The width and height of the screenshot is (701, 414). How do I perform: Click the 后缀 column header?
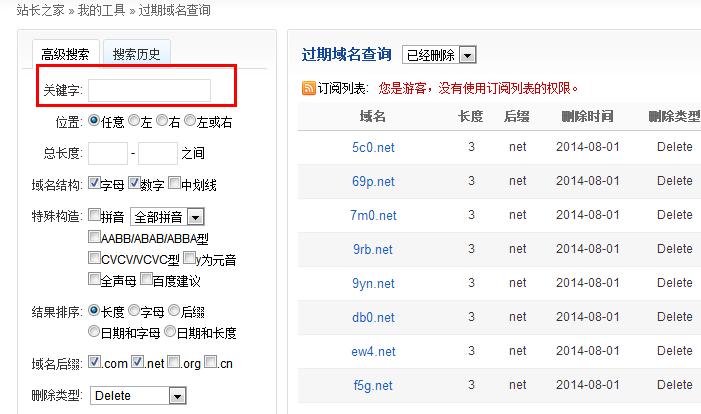pos(517,117)
